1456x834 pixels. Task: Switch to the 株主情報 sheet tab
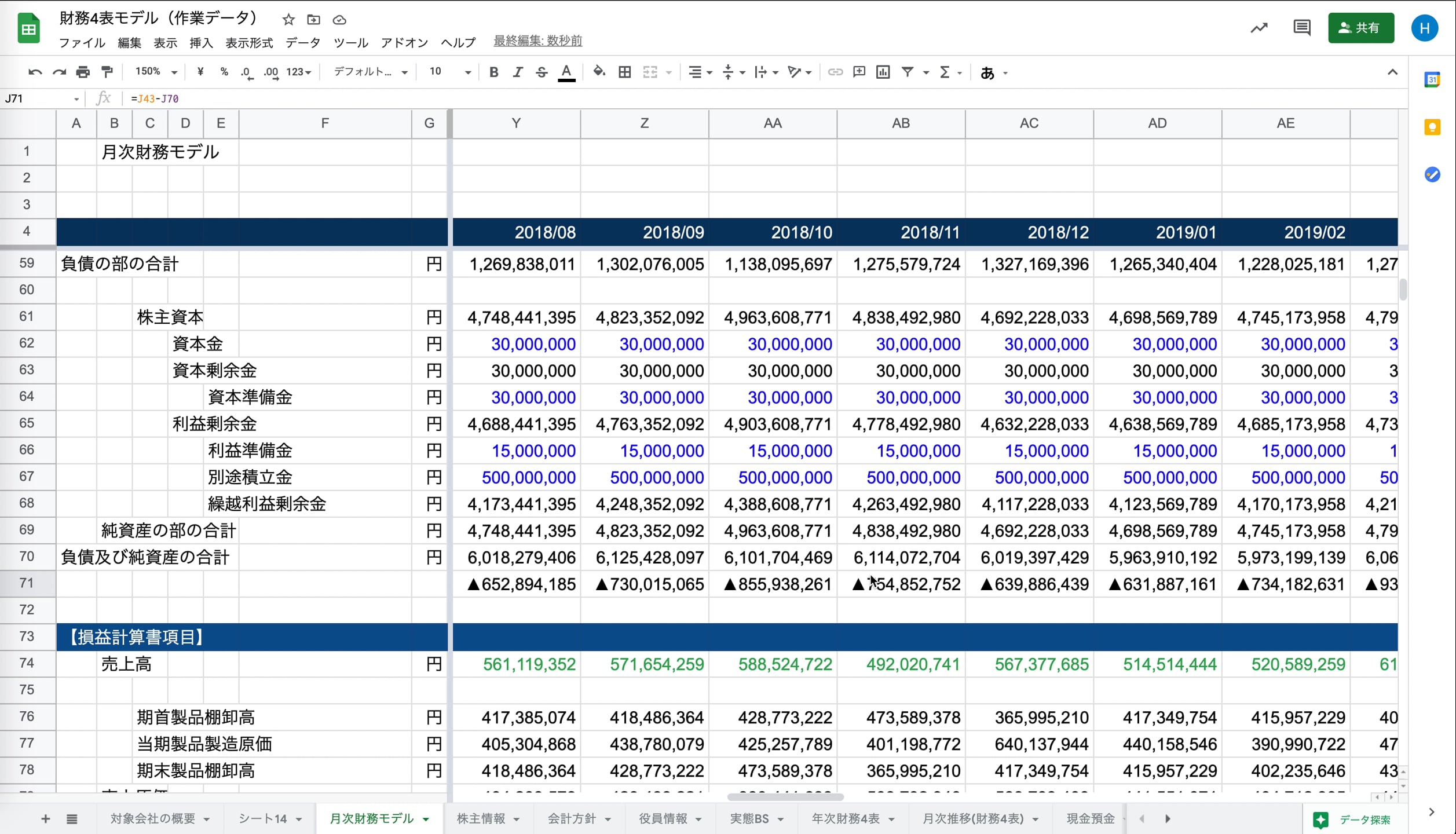pos(480,818)
